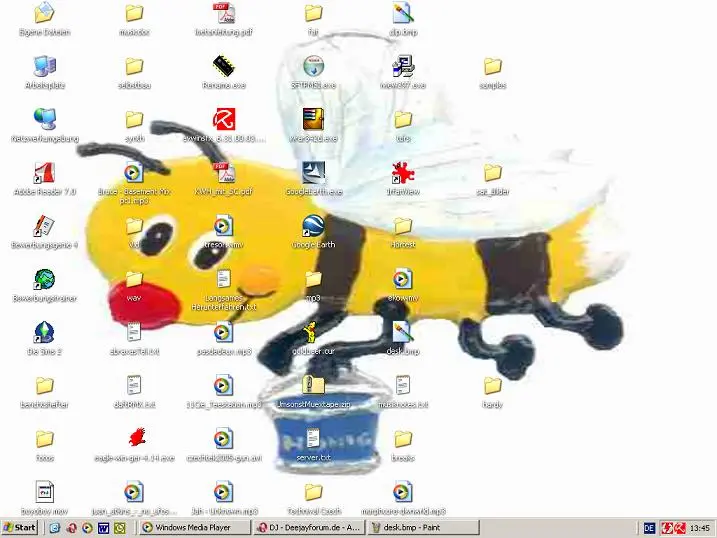Select the wrar342d.exe WinRAR installer icon
This screenshot has height=538, width=717.
click(x=313, y=120)
